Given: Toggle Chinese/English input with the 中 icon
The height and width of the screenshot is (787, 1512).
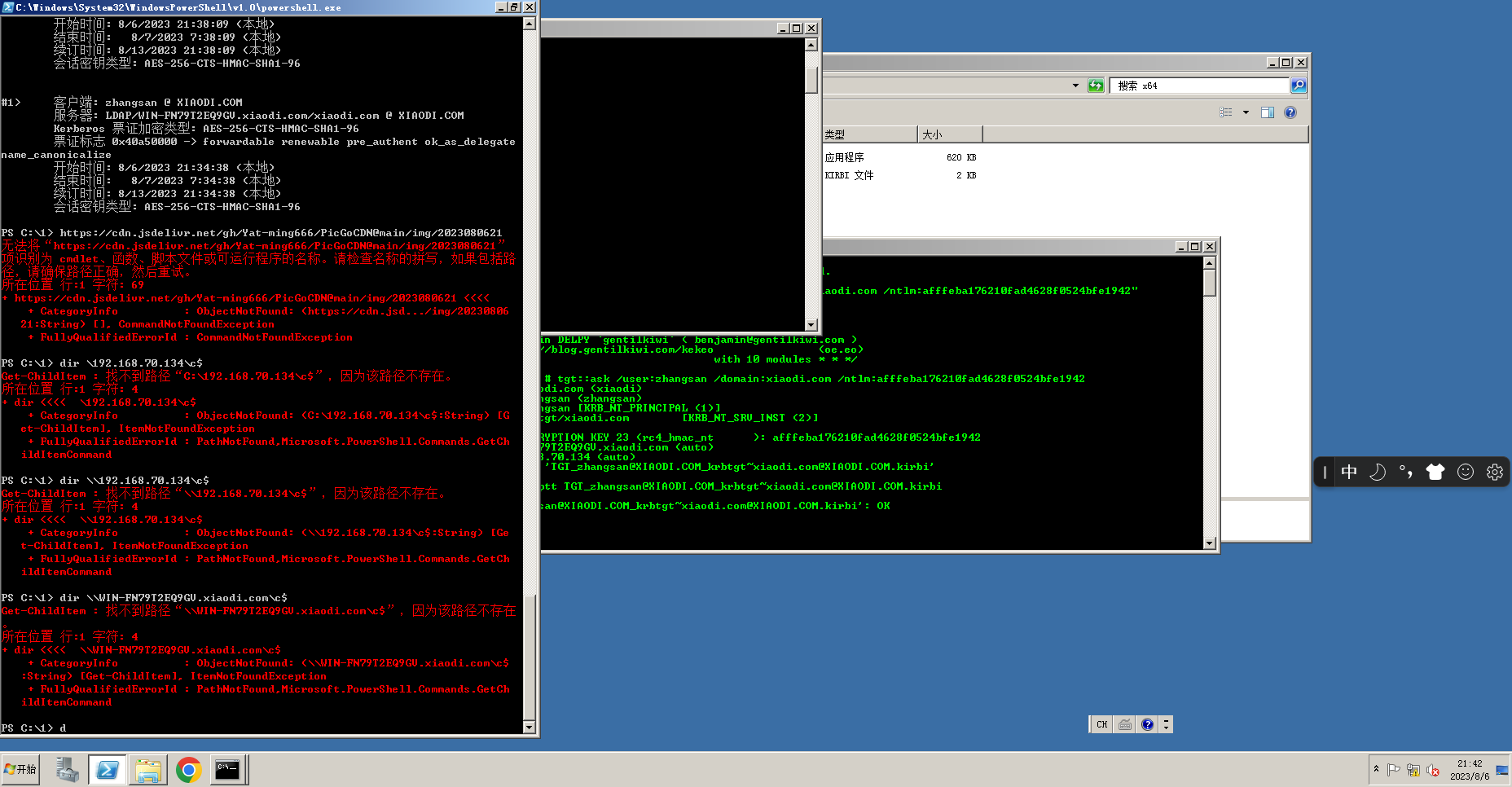Looking at the screenshot, I should 1349,472.
